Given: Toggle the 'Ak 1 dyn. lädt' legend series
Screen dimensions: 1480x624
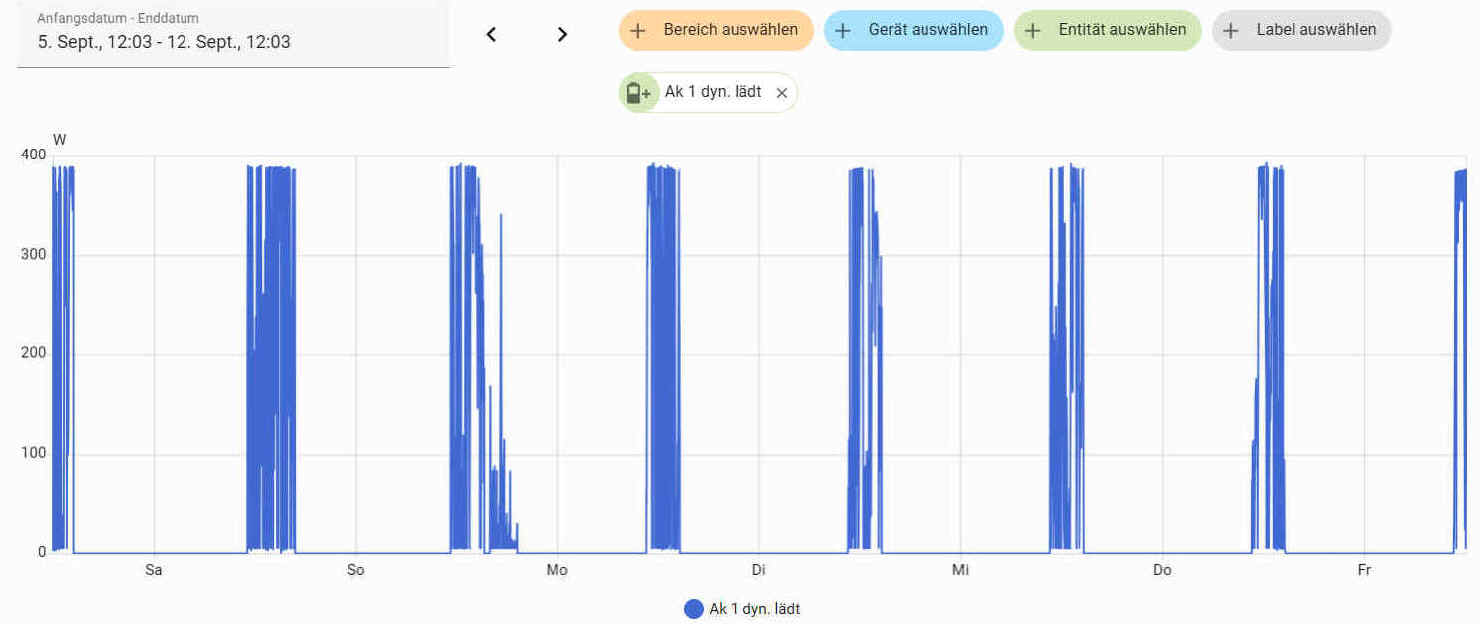Looking at the screenshot, I should 754,609.
